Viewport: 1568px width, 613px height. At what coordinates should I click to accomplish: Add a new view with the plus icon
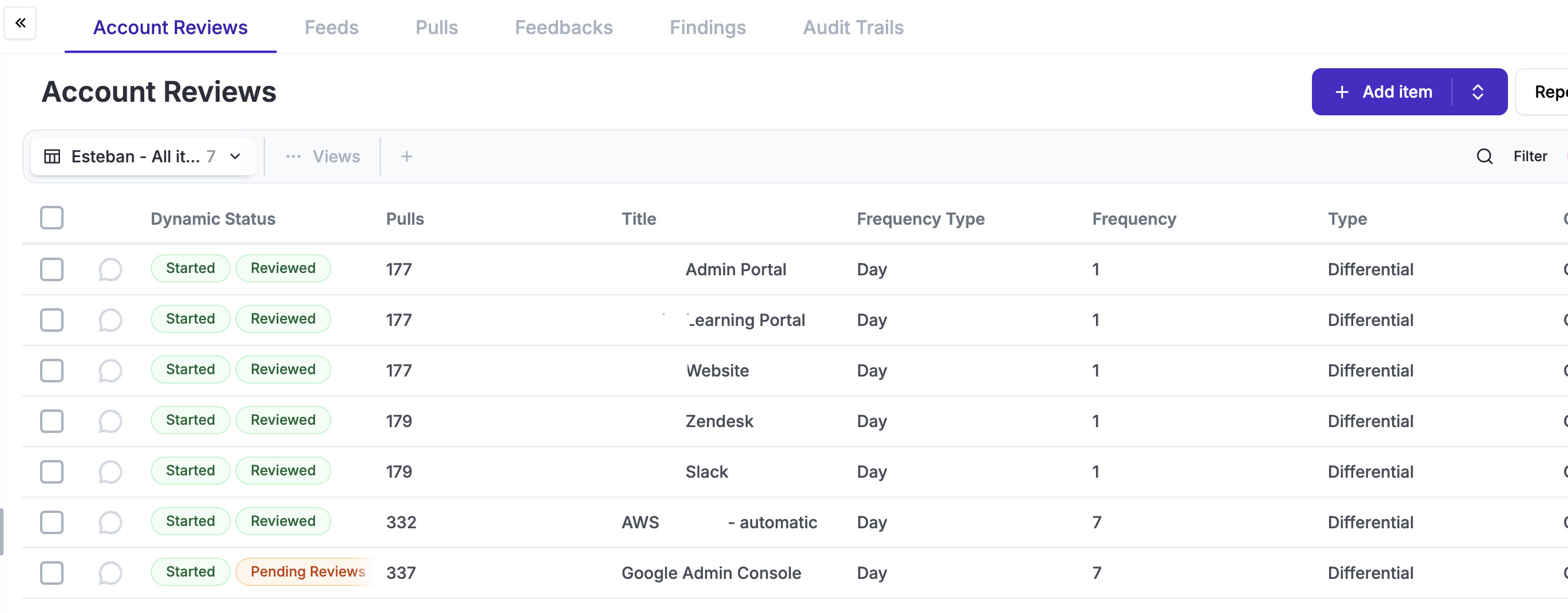coord(407,156)
